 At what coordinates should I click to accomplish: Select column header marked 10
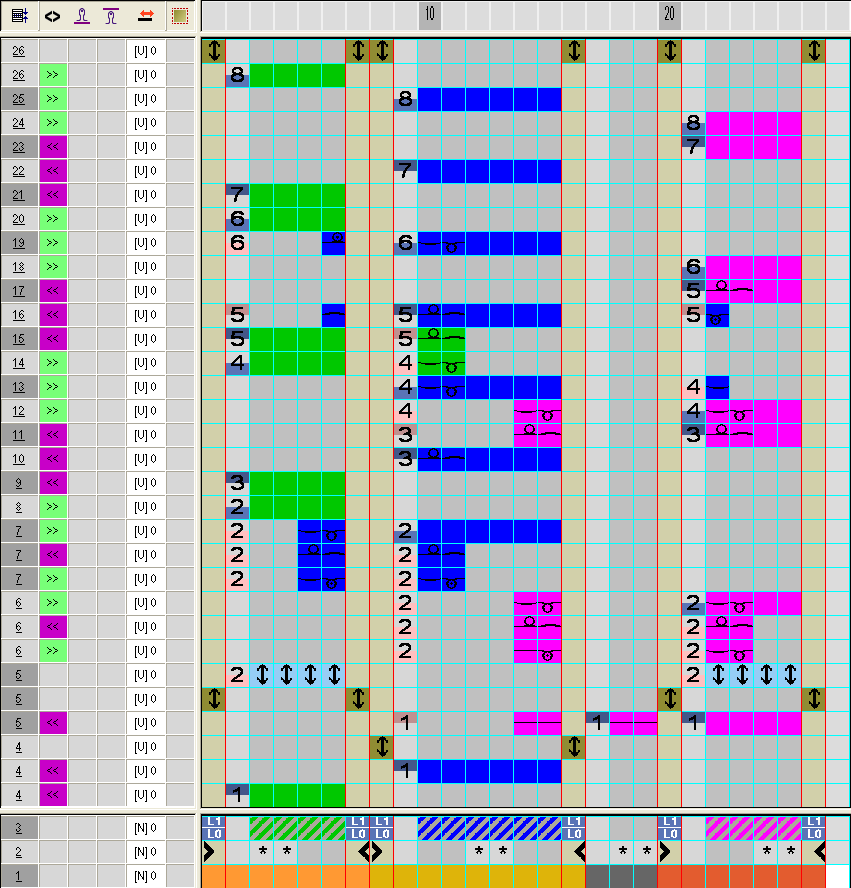(x=429, y=15)
